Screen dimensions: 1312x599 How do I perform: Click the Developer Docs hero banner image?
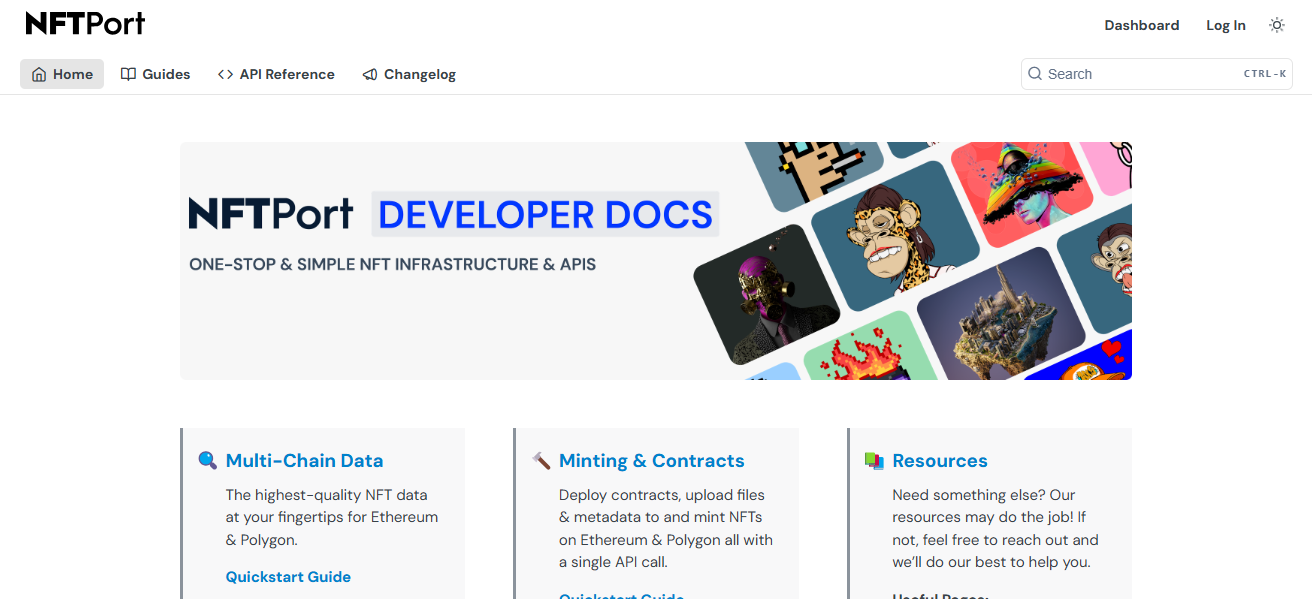click(656, 261)
